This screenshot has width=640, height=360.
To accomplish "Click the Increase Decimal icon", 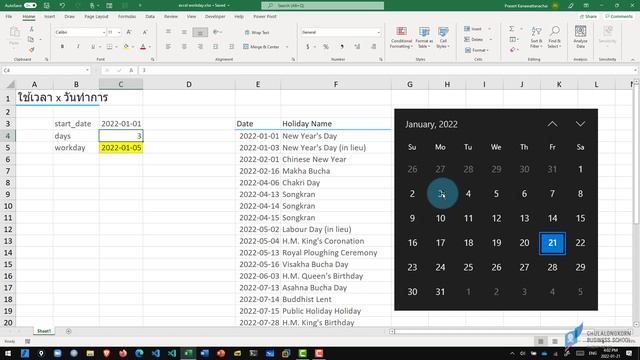I will pyautogui.click(x=358, y=47).
